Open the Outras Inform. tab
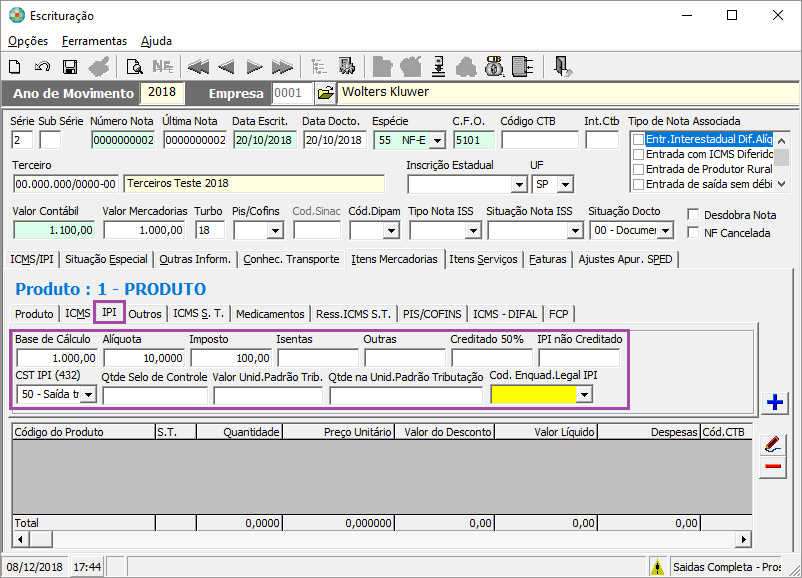The height and width of the screenshot is (578, 802). pyautogui.click(x=195, y=259)
